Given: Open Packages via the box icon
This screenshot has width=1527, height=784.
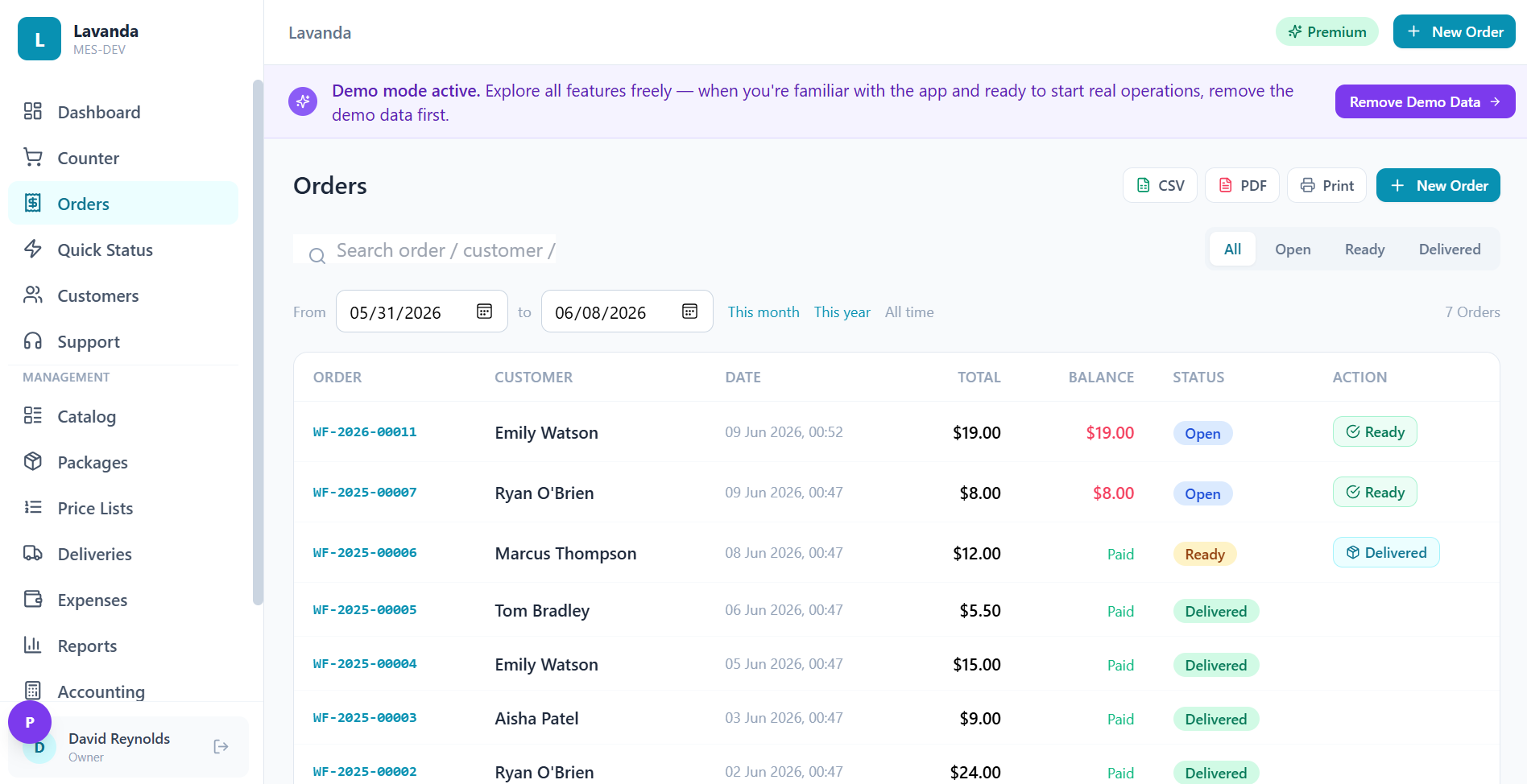Looking at the screenshot, I should pyautogui.click(x=33, y=461).
